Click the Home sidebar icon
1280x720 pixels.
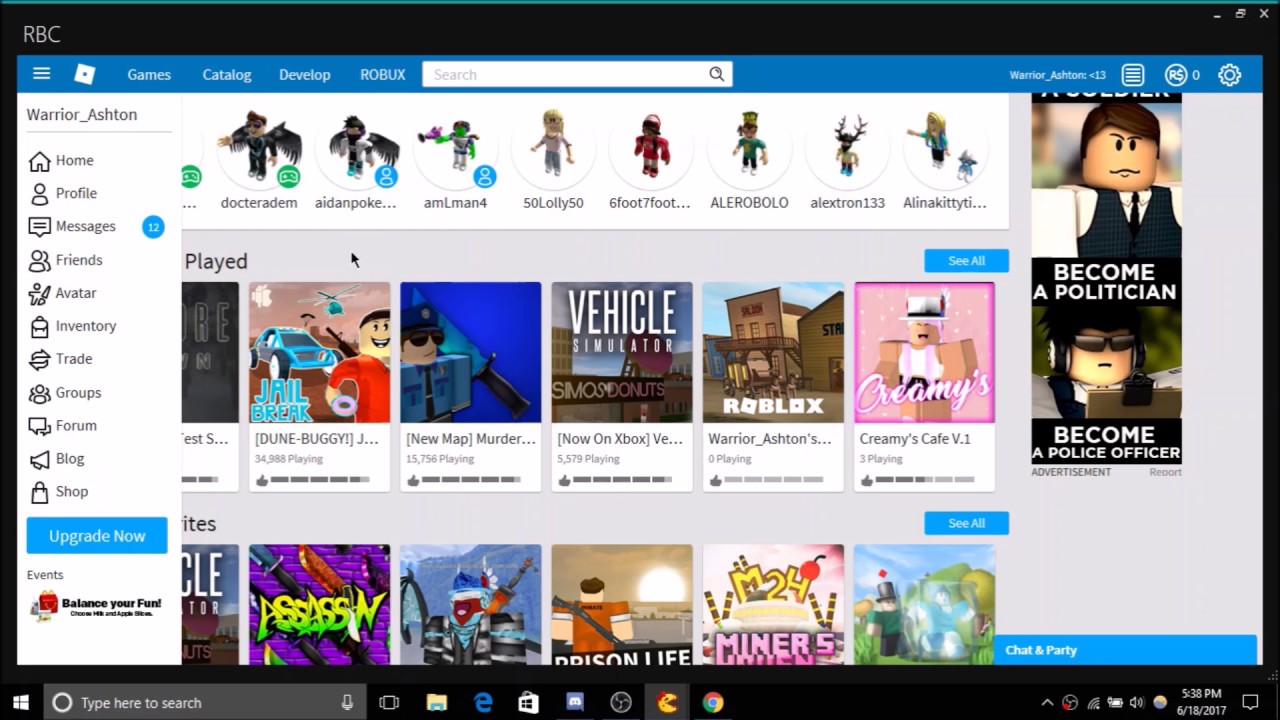click(39, 161)
